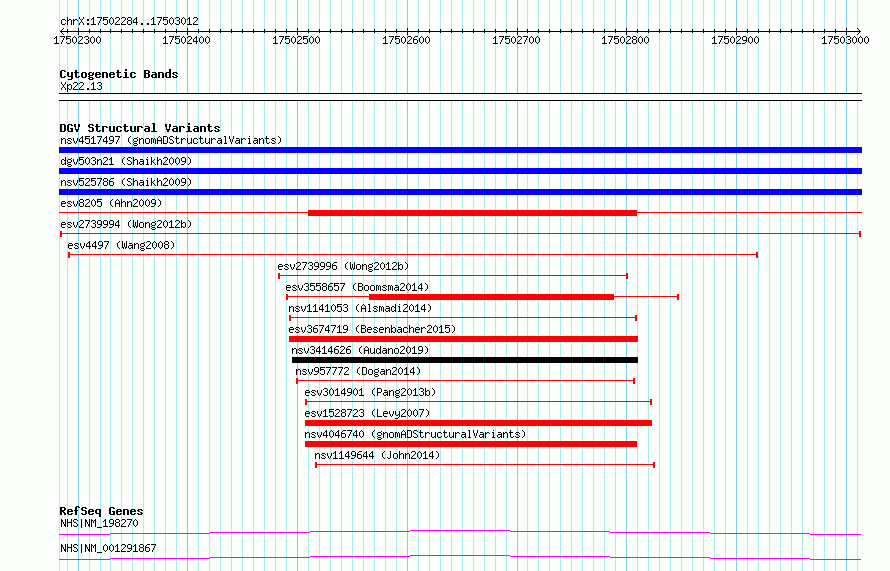Click ruler tick label 17502800
This screenshot has width=890, height=571.
625,40
